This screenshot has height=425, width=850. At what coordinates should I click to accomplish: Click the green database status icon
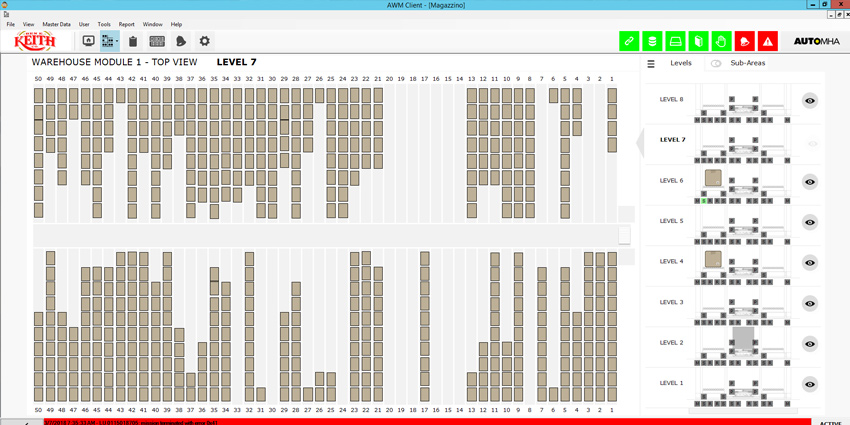coord(652,41)
